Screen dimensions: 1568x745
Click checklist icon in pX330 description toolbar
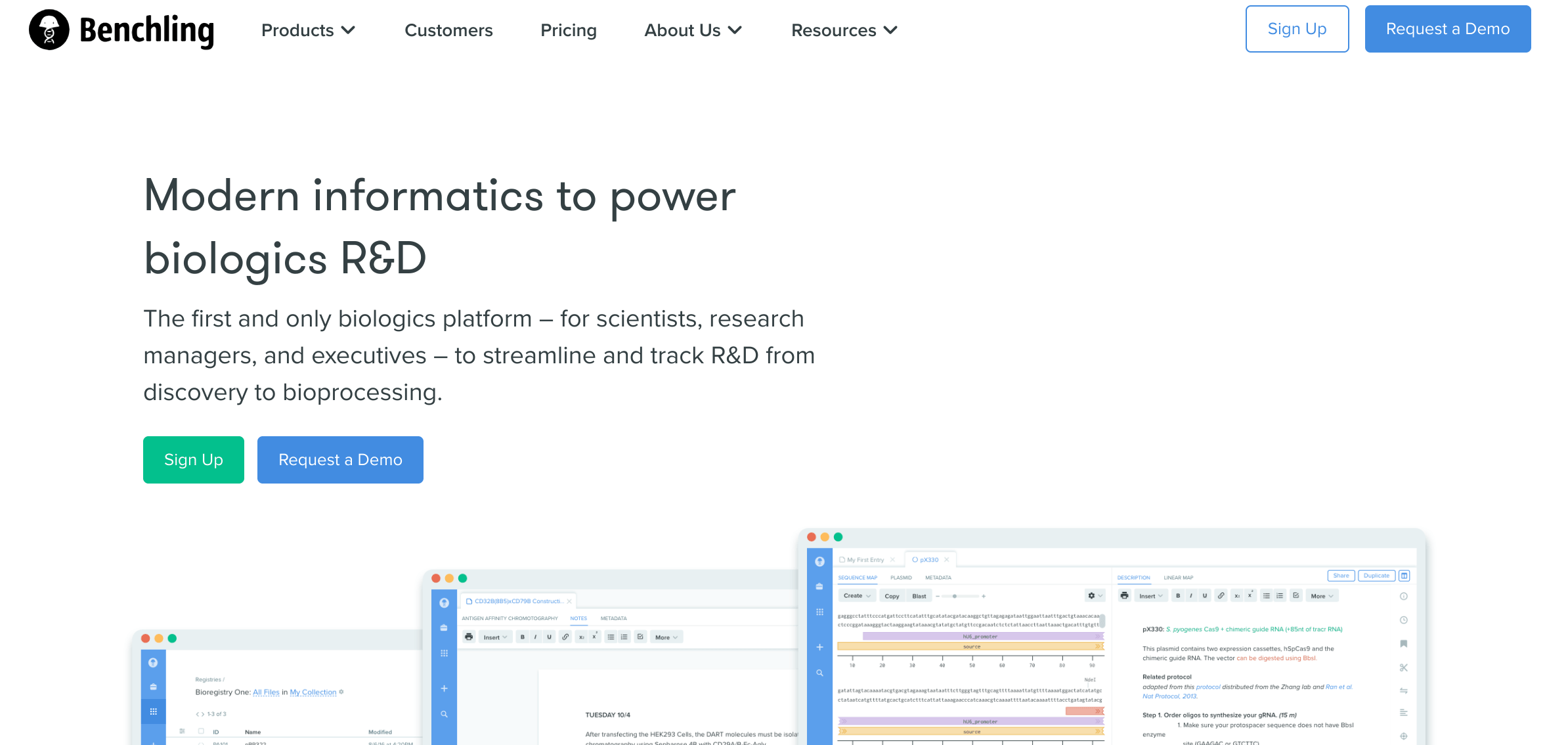click(x=1296, y=596)
